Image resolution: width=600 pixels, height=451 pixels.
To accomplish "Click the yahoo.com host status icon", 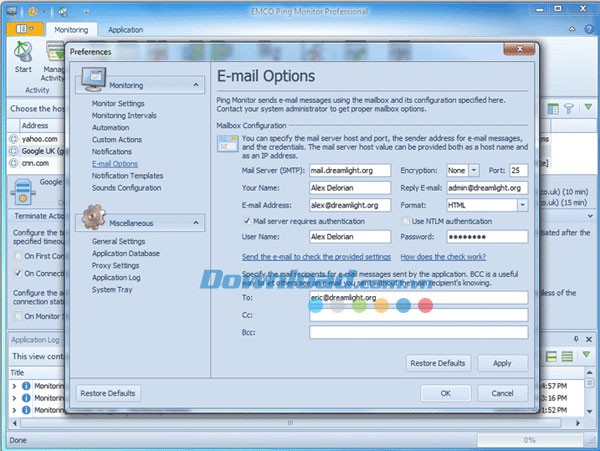I will (x=14, y=139).
